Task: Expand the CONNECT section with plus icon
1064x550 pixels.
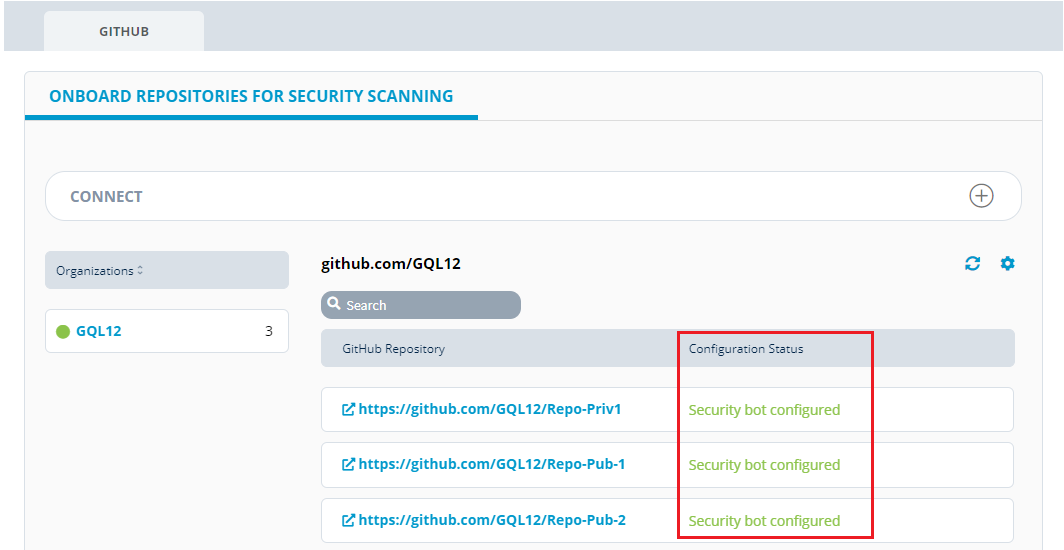Action: (x=981, y=196)
